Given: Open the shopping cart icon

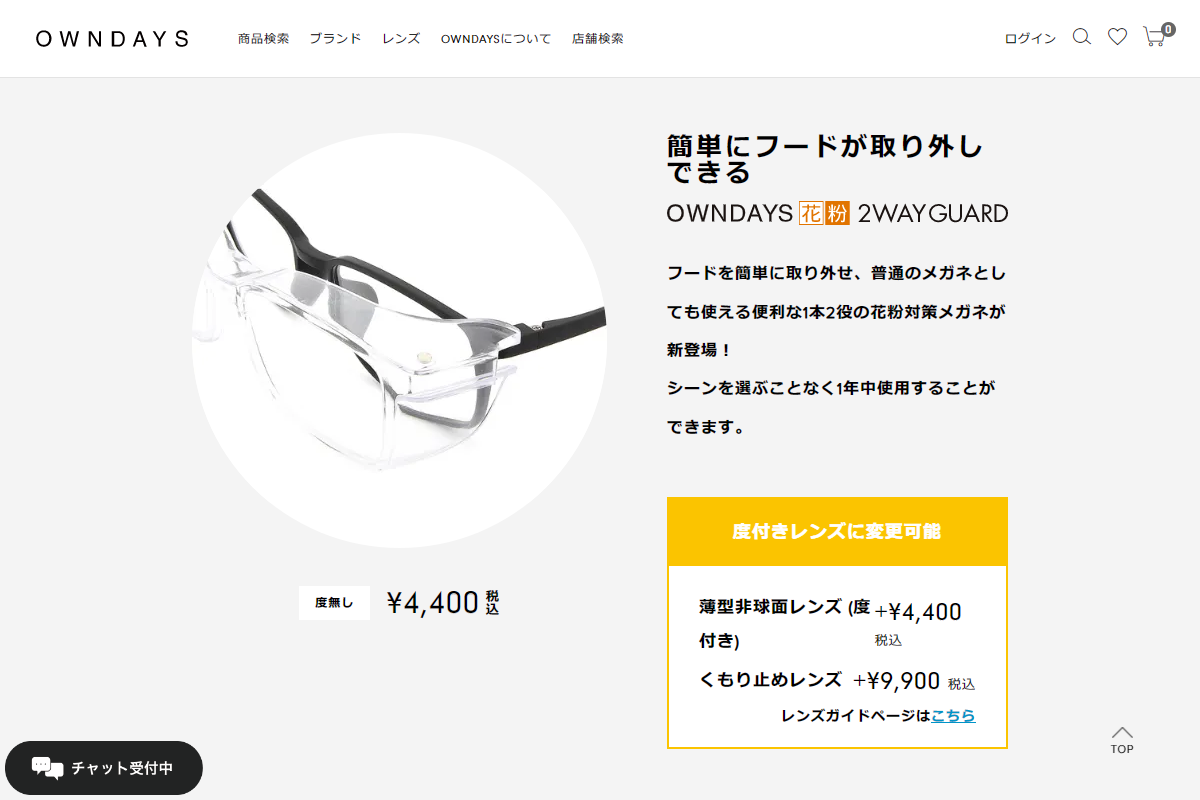Looking at the screenshot, I should [x=1154, y=38].
